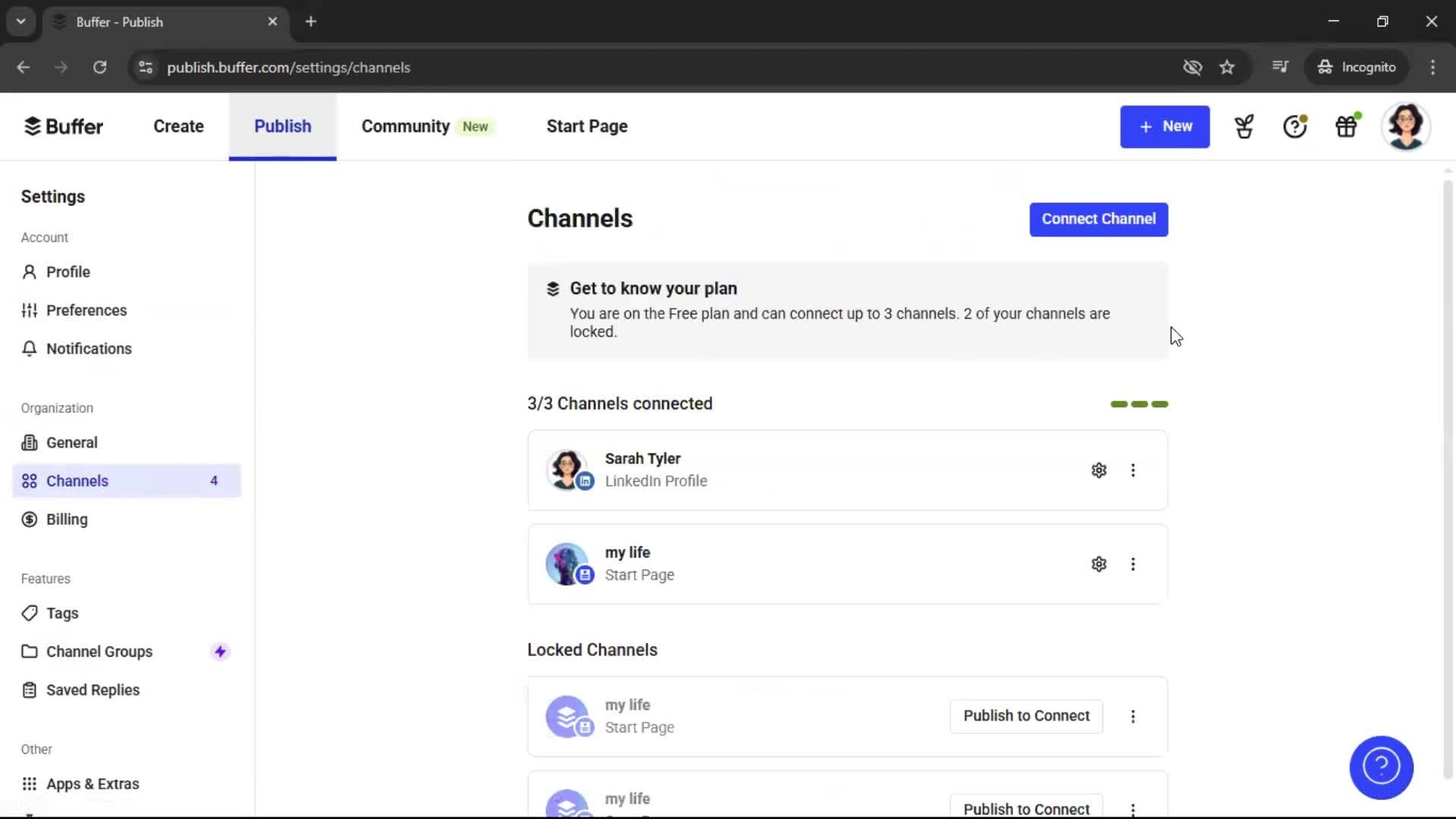The width and height of the screenshot is (1456, 819).
Task: Click the gift box icon in header
Action: [1346, 127]
